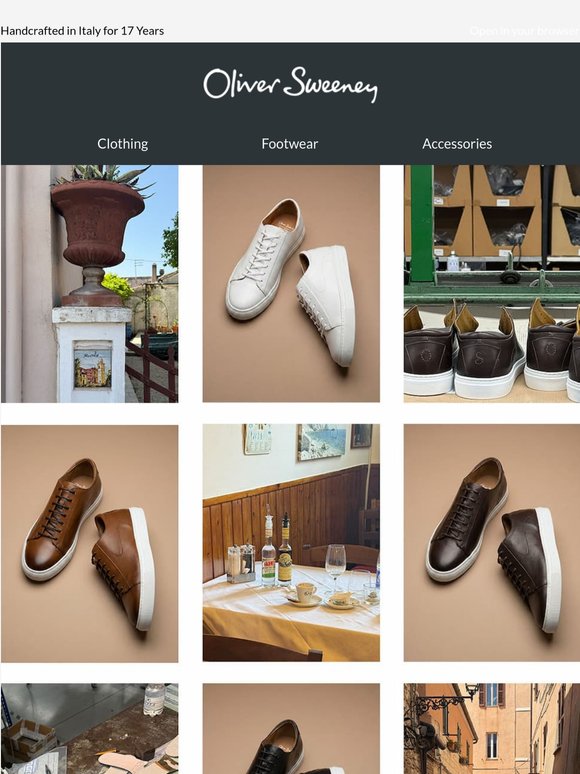Open the factory sneakers on shelf photo
This screenshot has height=774, width=580.
pyautogui.click(x=492, y=283)
